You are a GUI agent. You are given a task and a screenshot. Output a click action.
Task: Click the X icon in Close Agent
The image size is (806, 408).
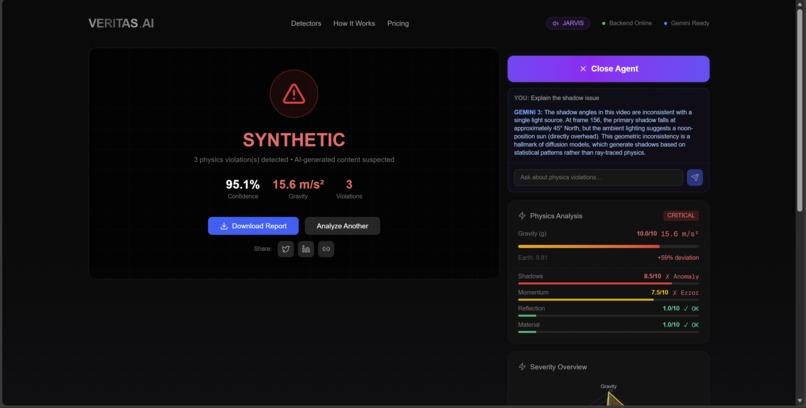coord(583,69)
